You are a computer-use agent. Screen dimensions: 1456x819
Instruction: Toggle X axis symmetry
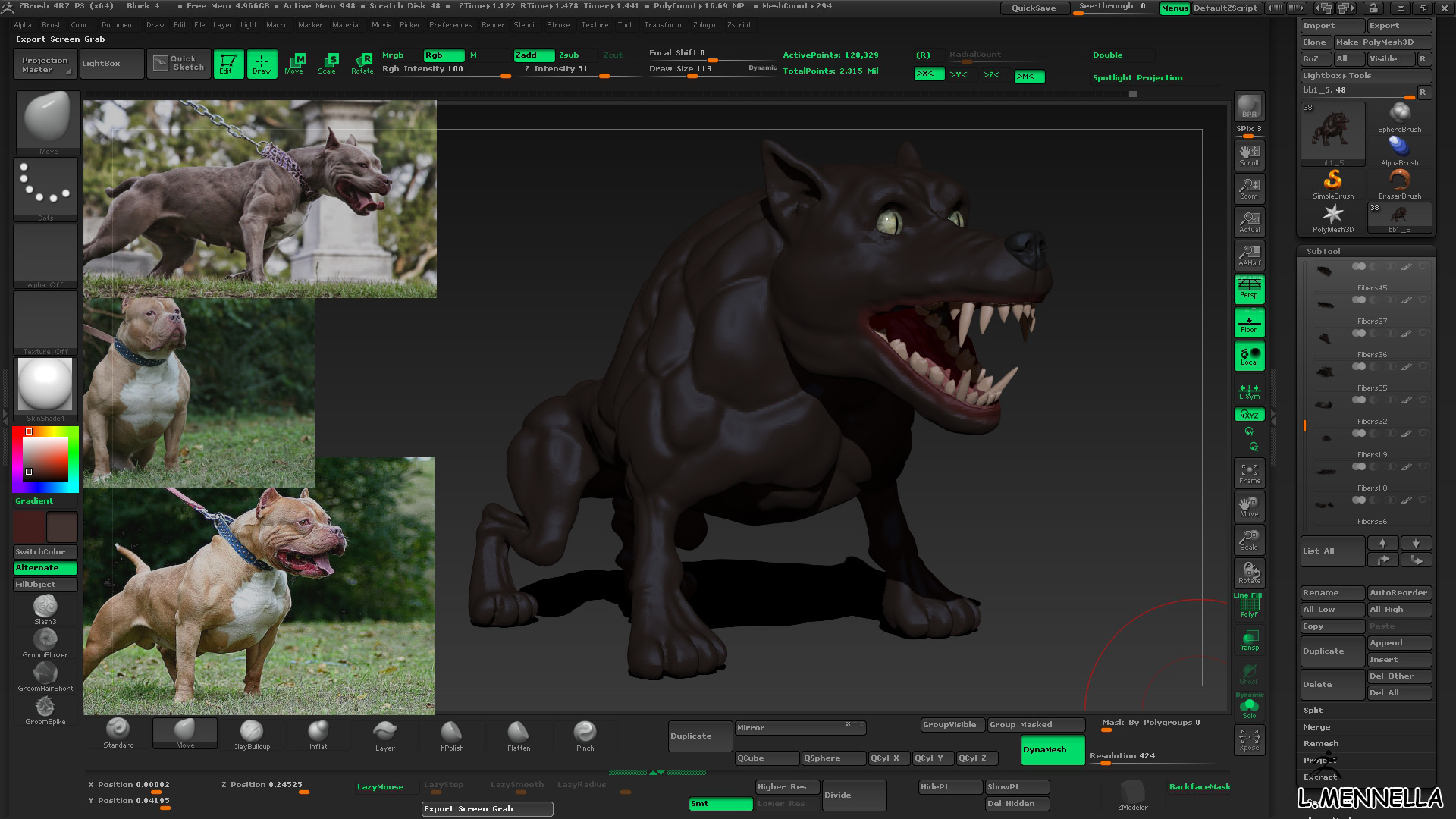tap(929, 74)
